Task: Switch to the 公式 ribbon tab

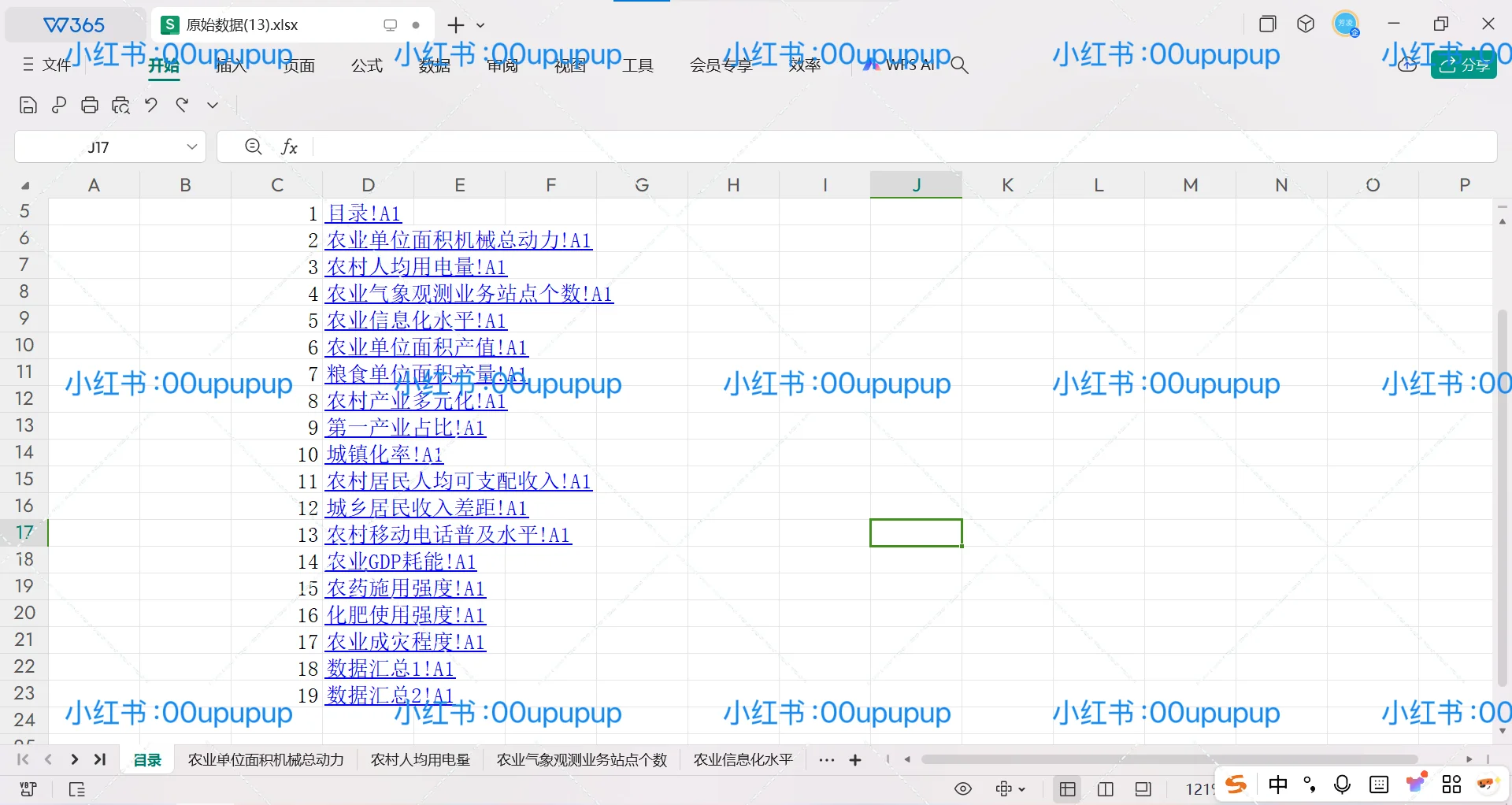Action: (367, 65)
